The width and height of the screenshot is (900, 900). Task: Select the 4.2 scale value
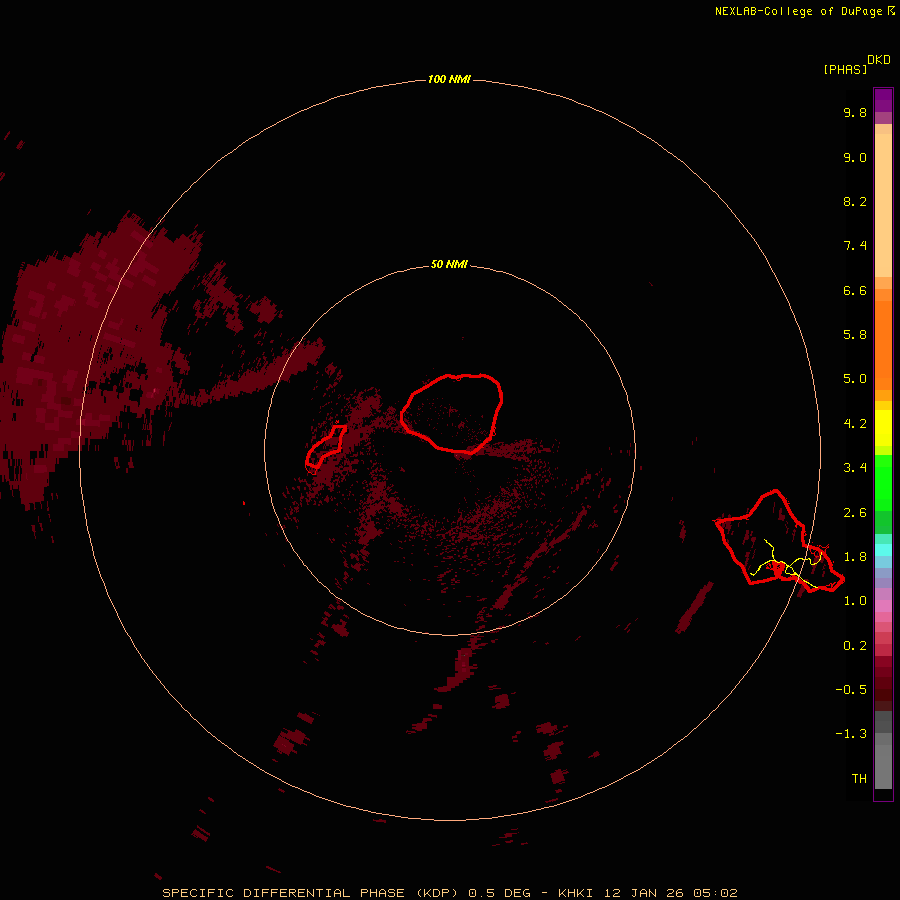click(x=855, y=424)
